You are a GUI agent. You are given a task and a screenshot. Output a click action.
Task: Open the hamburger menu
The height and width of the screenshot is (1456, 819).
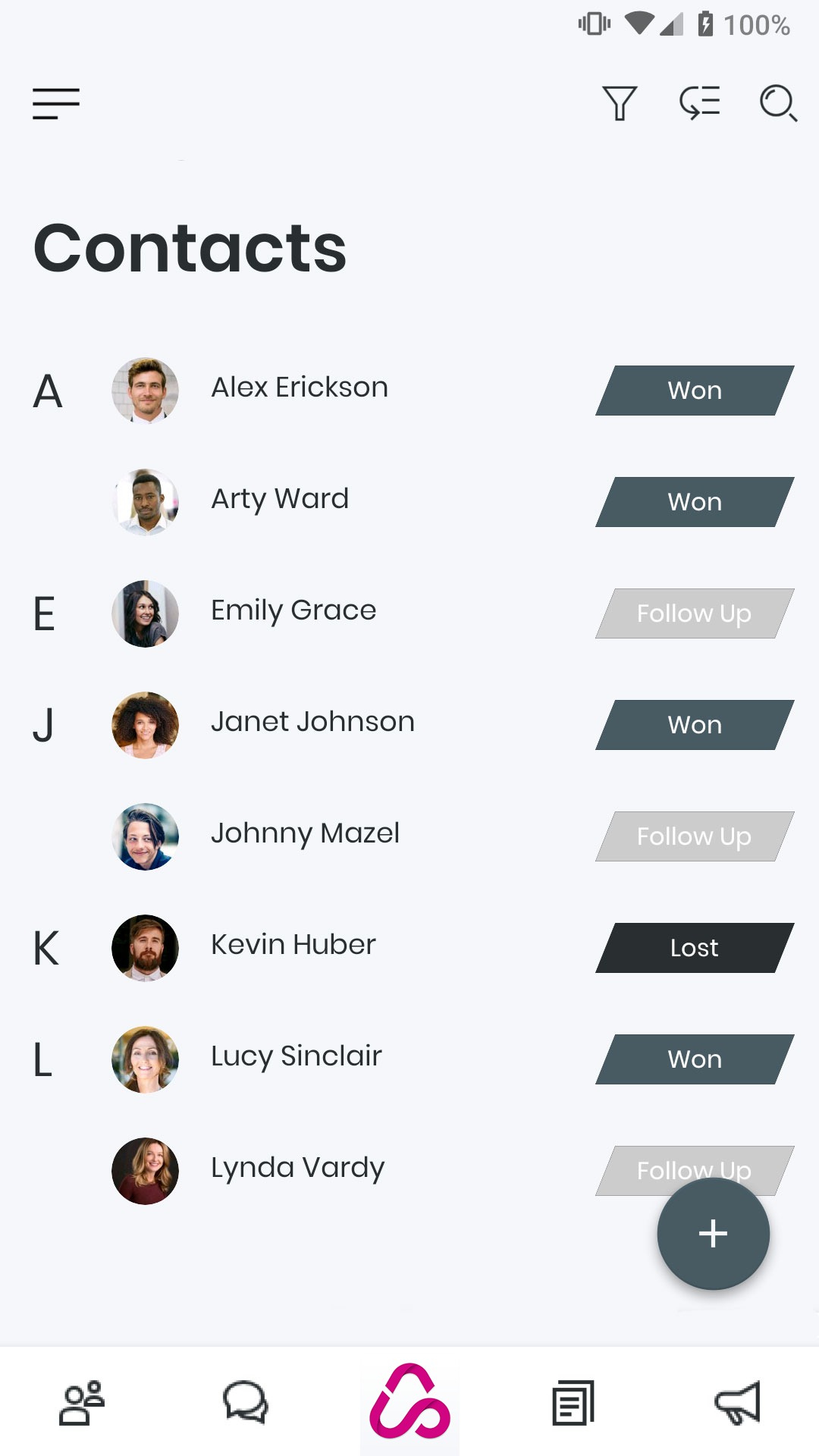pos(56,104)
